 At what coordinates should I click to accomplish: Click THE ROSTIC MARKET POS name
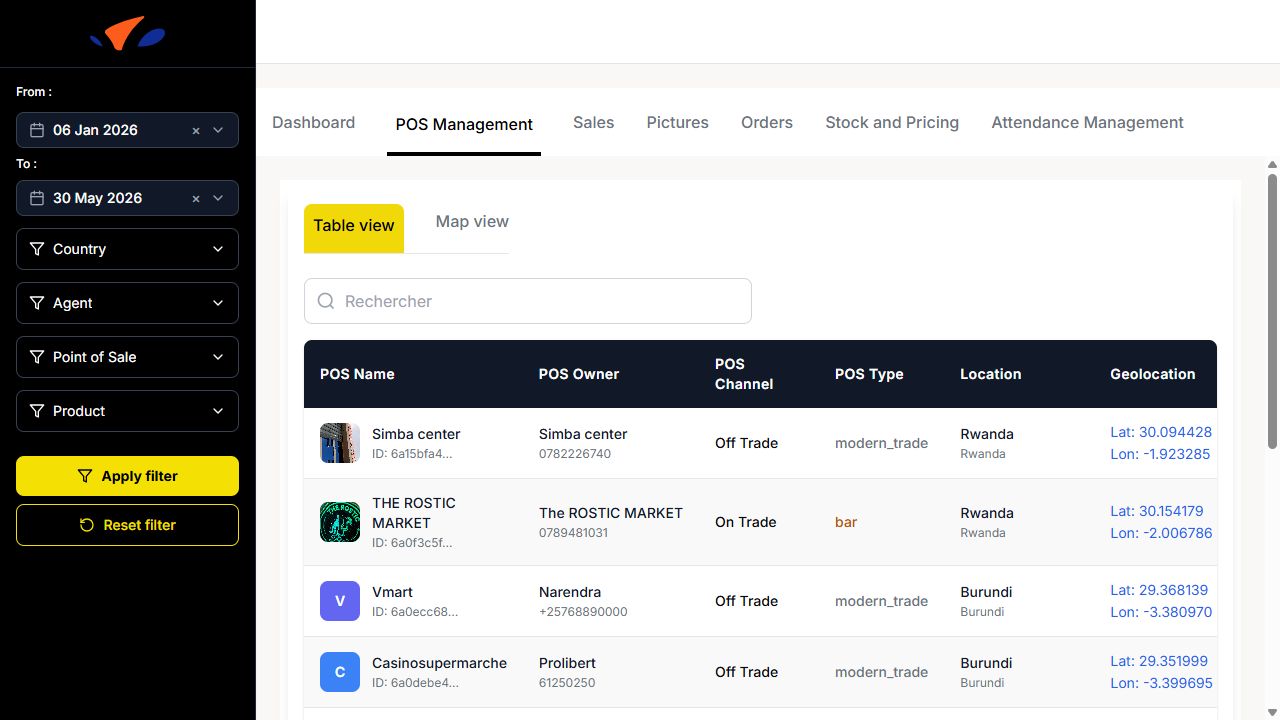pyautogui.click(x=414, y=513)
